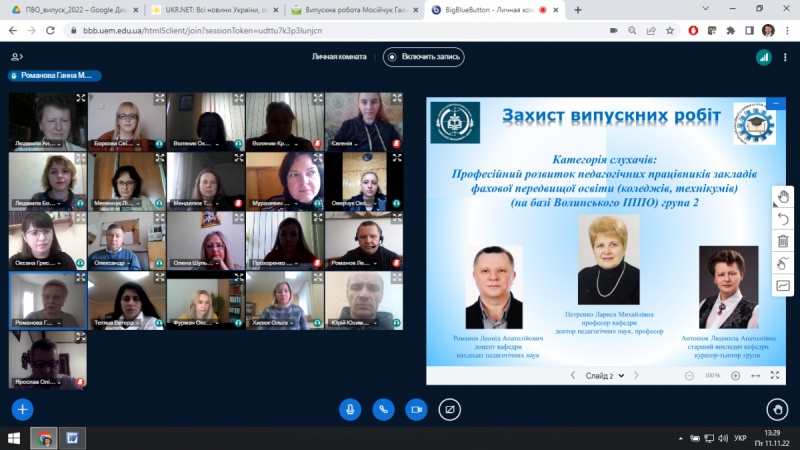Image resolution: width=800 pixels, height=450 pixels.
Task: Mute the microphone button
Action: tap(350, 409)
